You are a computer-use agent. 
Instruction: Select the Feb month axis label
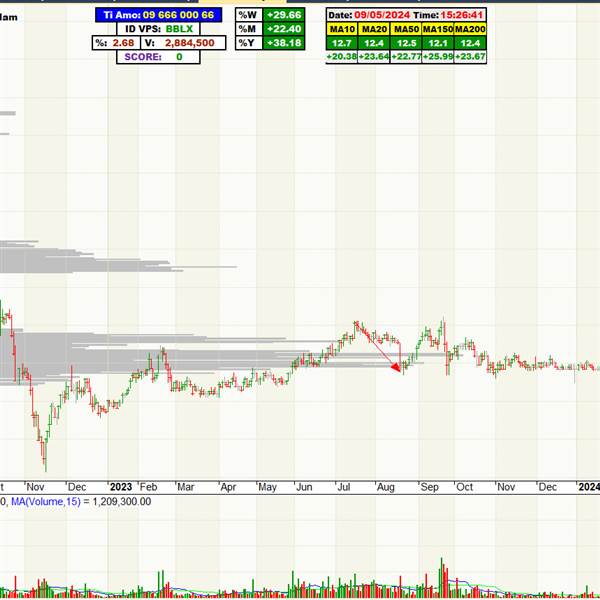click(x=148, y=487)
